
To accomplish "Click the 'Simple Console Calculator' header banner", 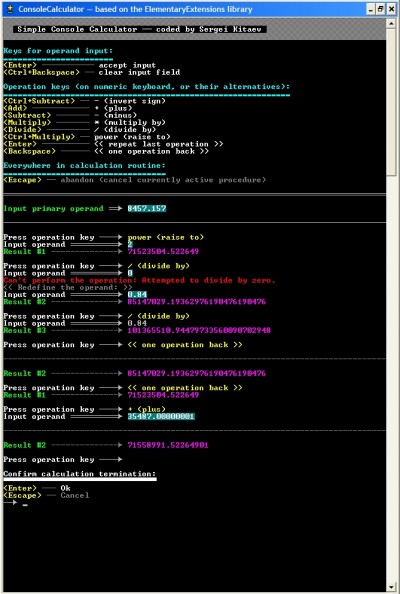I will coord(139,29).
